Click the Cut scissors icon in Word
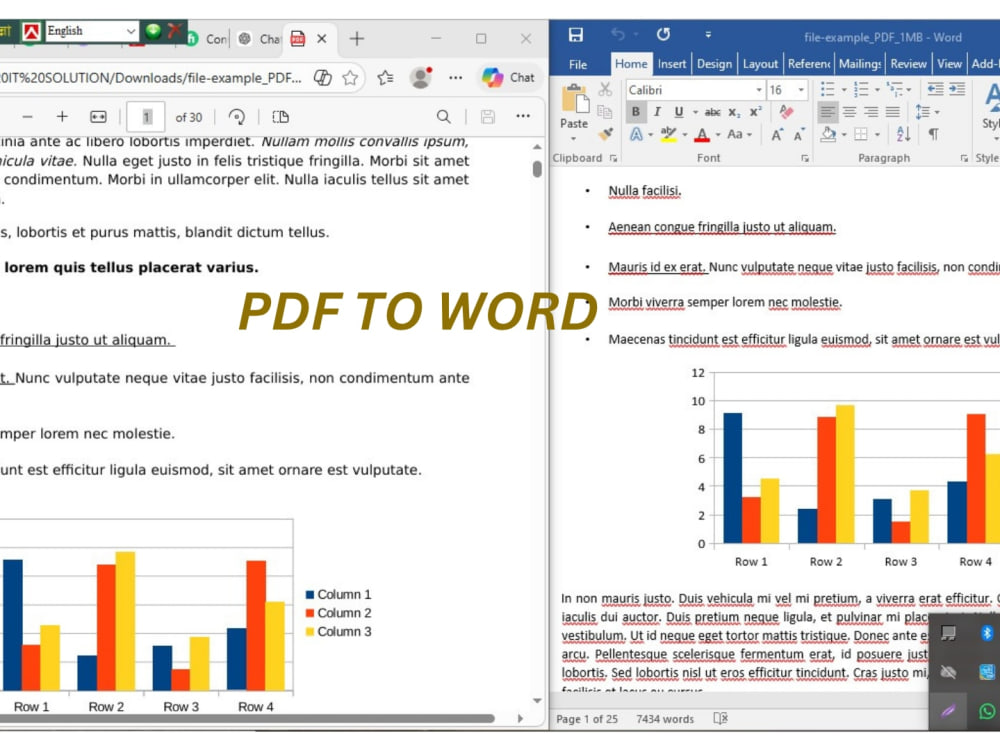1000x751 pixels. (x=605, y=89)
